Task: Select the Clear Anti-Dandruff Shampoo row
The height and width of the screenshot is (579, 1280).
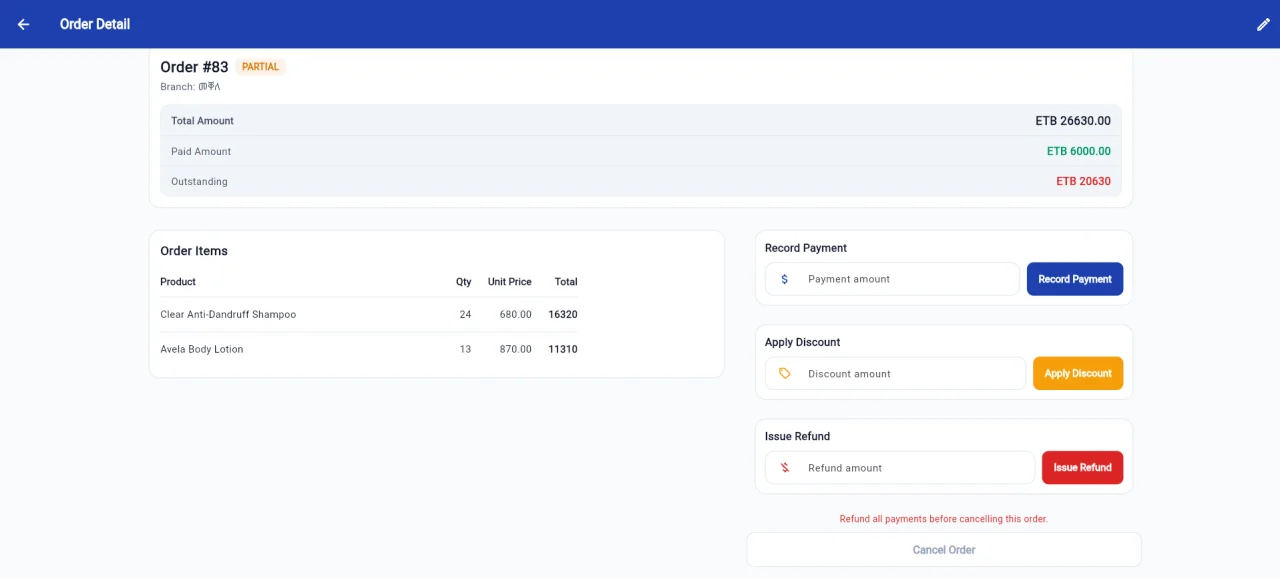Action: [x=369, y=314]
